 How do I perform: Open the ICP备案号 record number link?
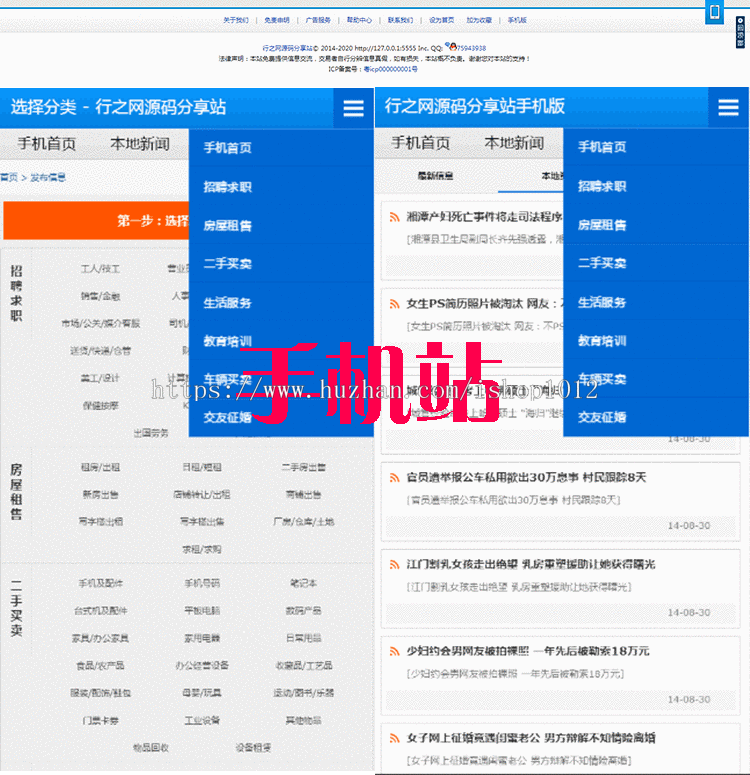coord(391,69)
